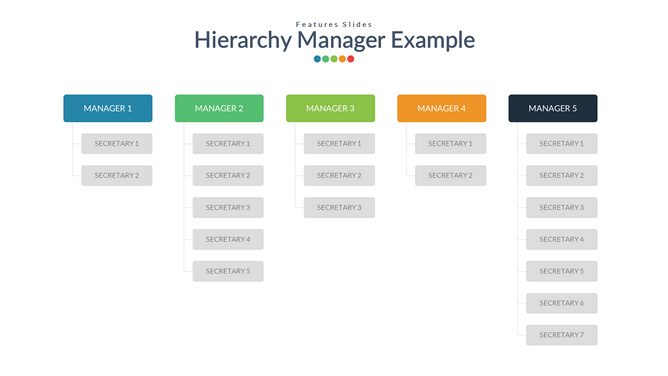Click Secretary 3 under Manager 3
Screen dimensions: 668x376
point(339,207)
